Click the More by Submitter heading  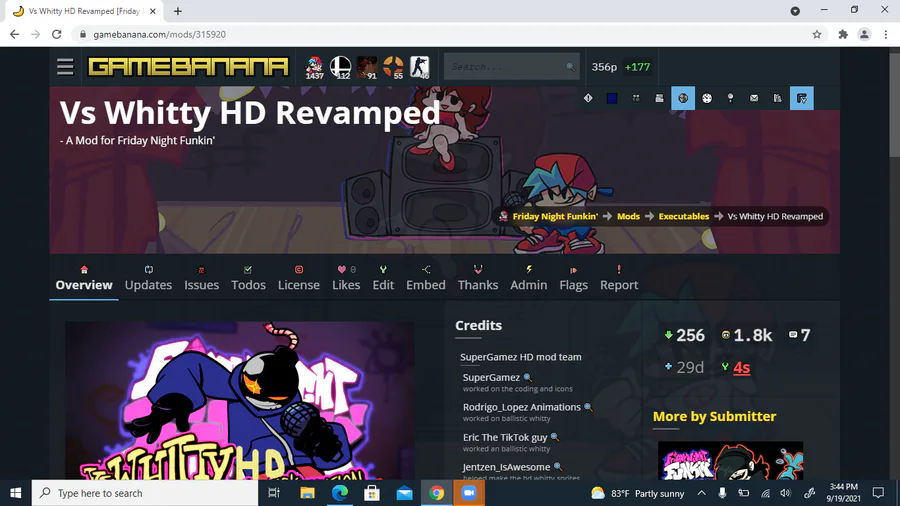[x=714, y=417]
